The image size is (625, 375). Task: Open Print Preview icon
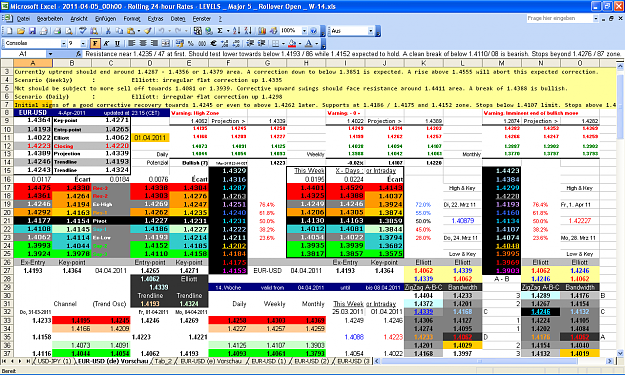[x=69, y=31]
